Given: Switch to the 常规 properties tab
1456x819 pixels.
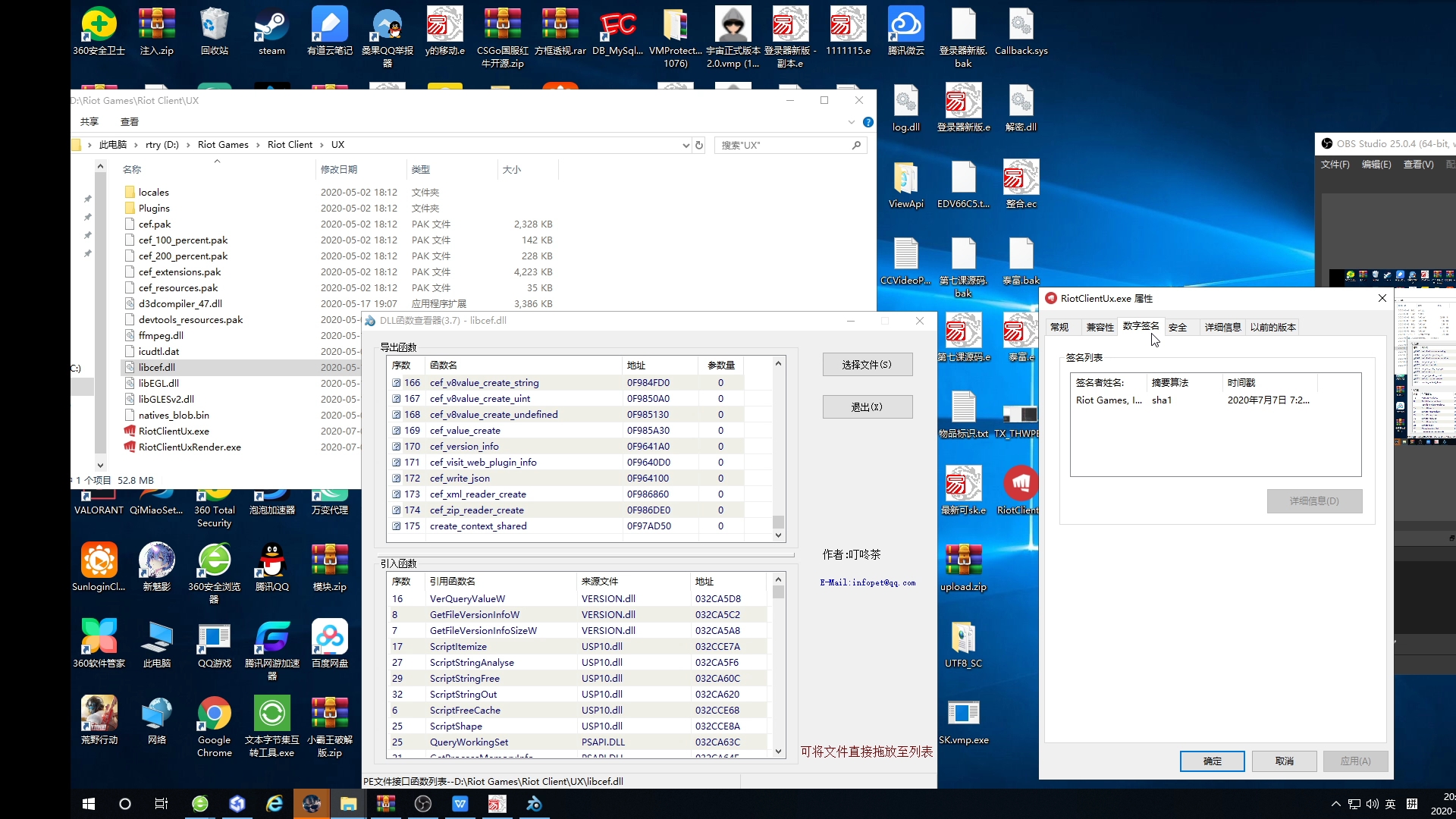Looking at the screenshot, I should tap(1059, 328).
